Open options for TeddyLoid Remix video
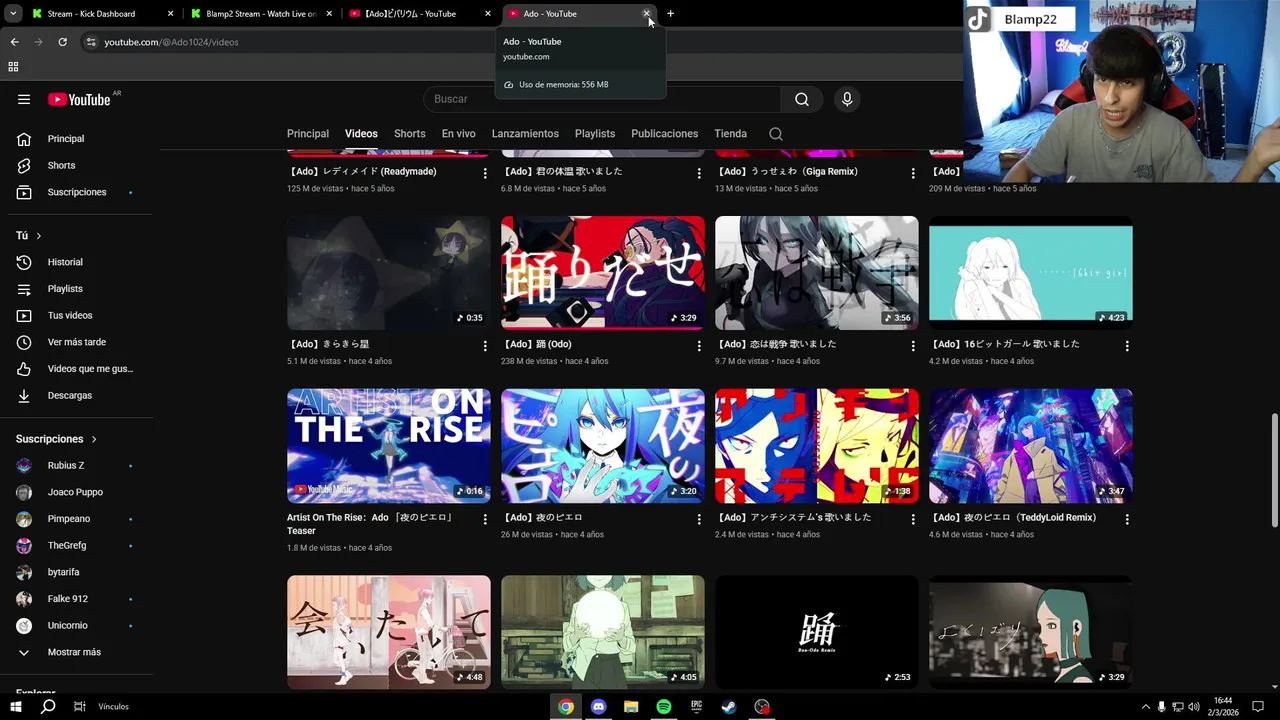Screen dimensions: 1280x720 (1127, 519)
